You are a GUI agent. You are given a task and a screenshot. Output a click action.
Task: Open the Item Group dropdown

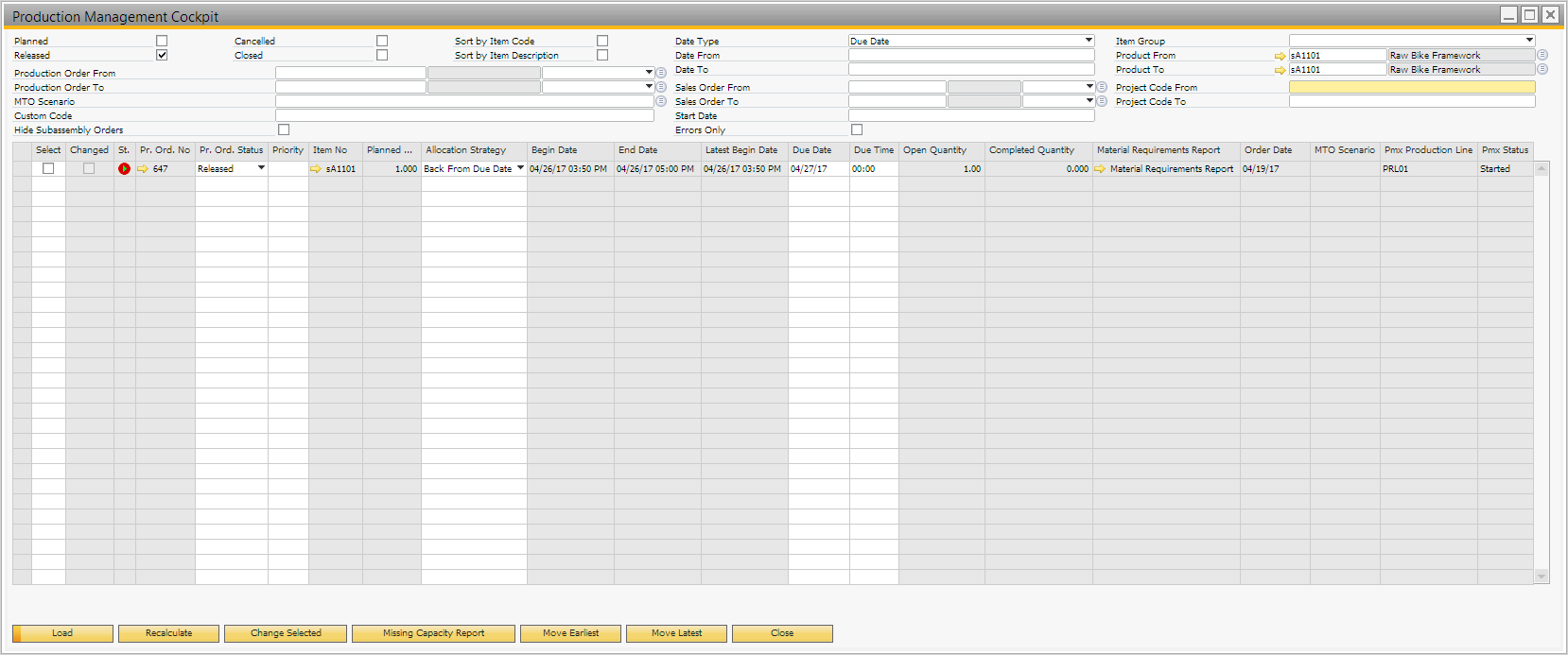click(x=1528, y=41)
